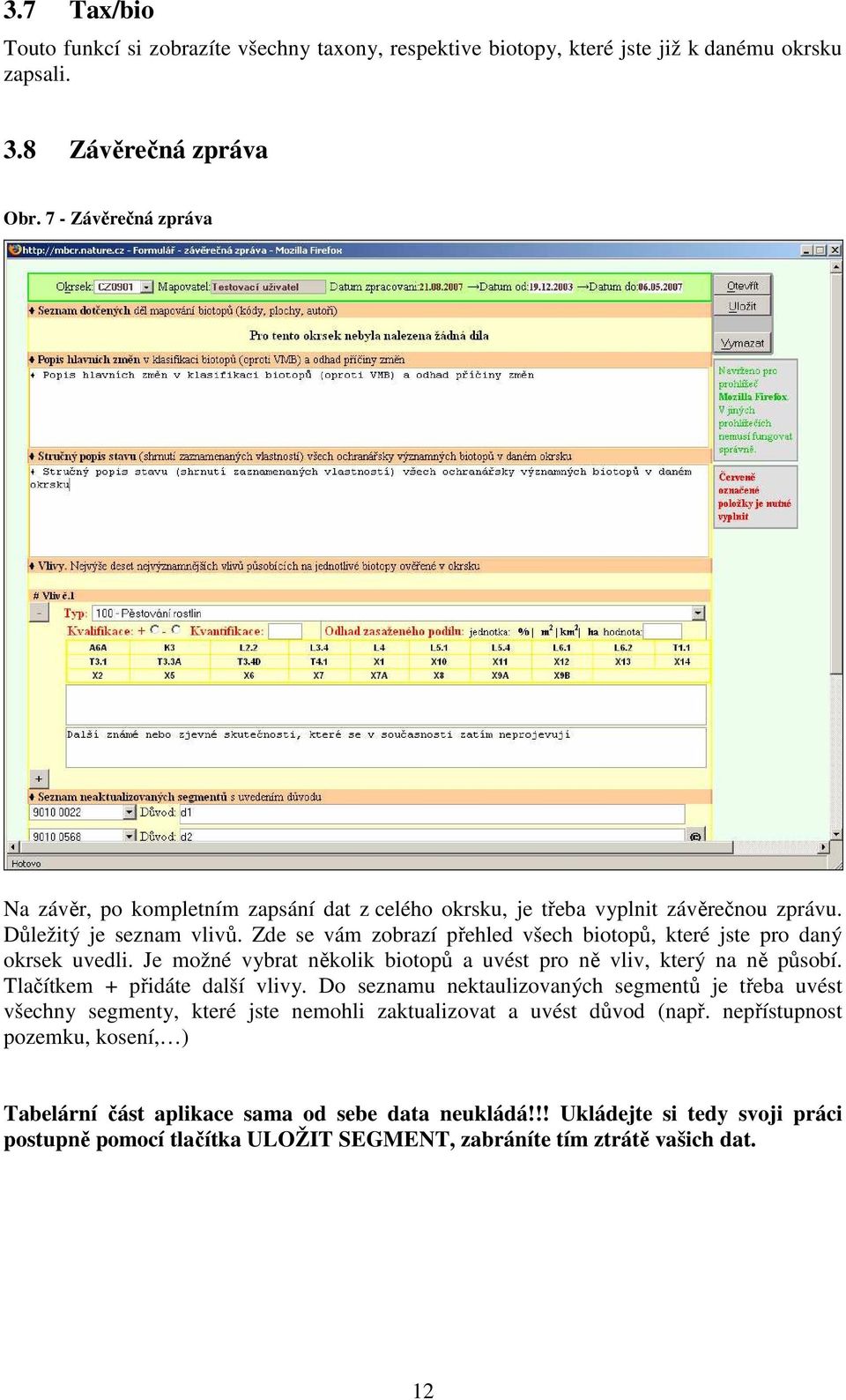Image resolution: width=846 pixels, height=1400 pixels.
Task: Click the Důvod field containing d2
Action: click(x=432, y=836)
